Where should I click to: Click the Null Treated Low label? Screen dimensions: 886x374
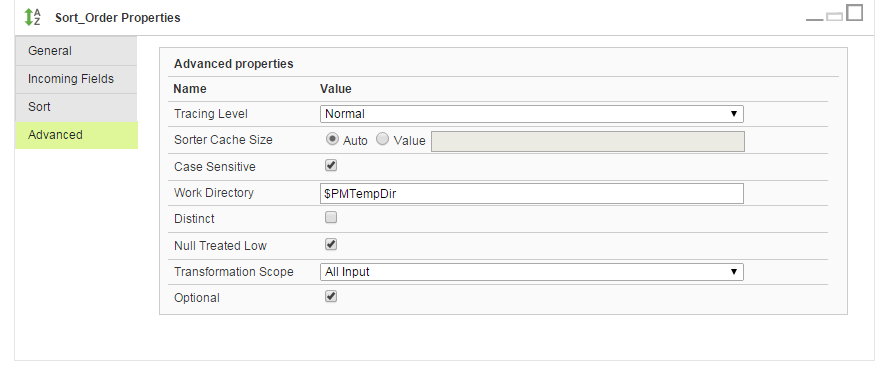point(220,246)
